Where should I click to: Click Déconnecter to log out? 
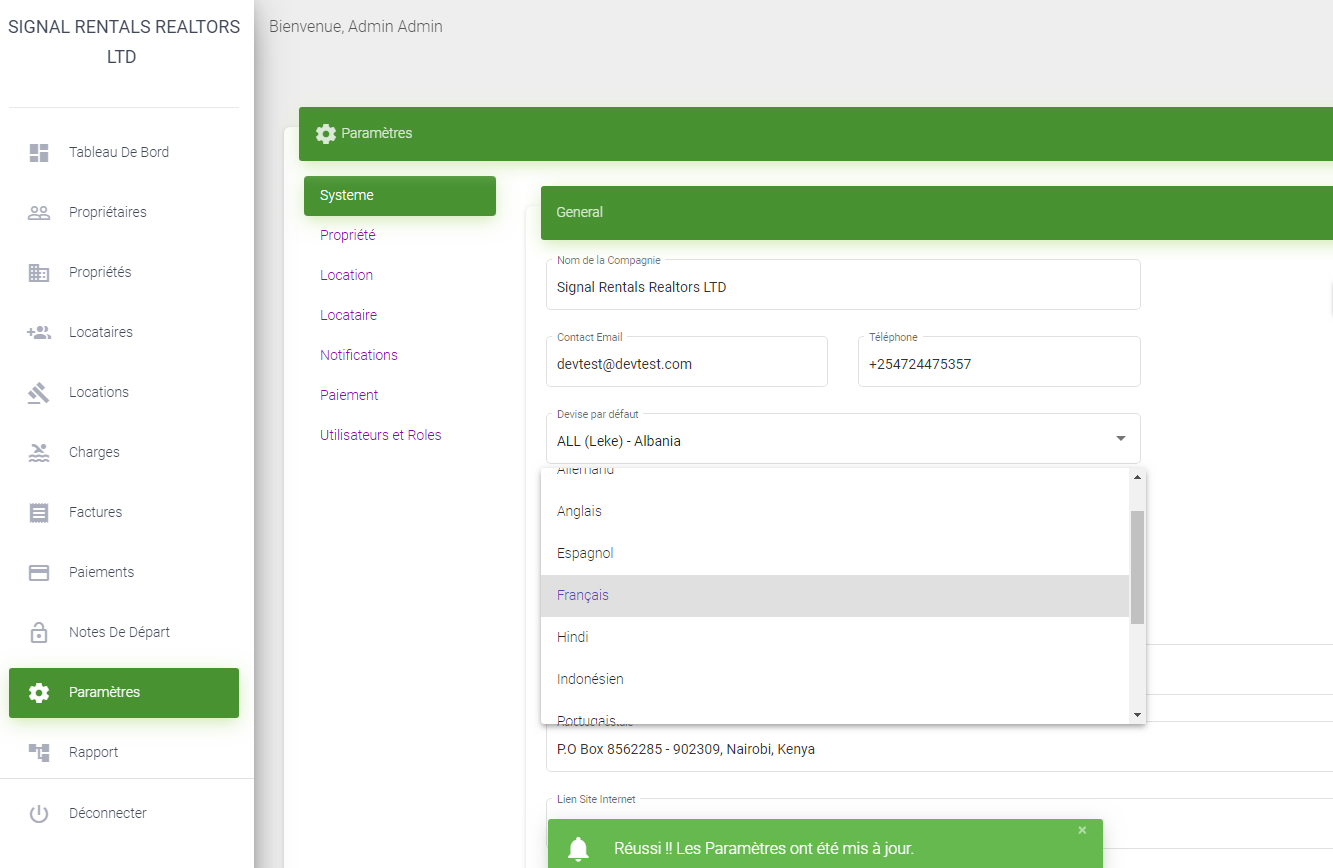pos(107,813)
